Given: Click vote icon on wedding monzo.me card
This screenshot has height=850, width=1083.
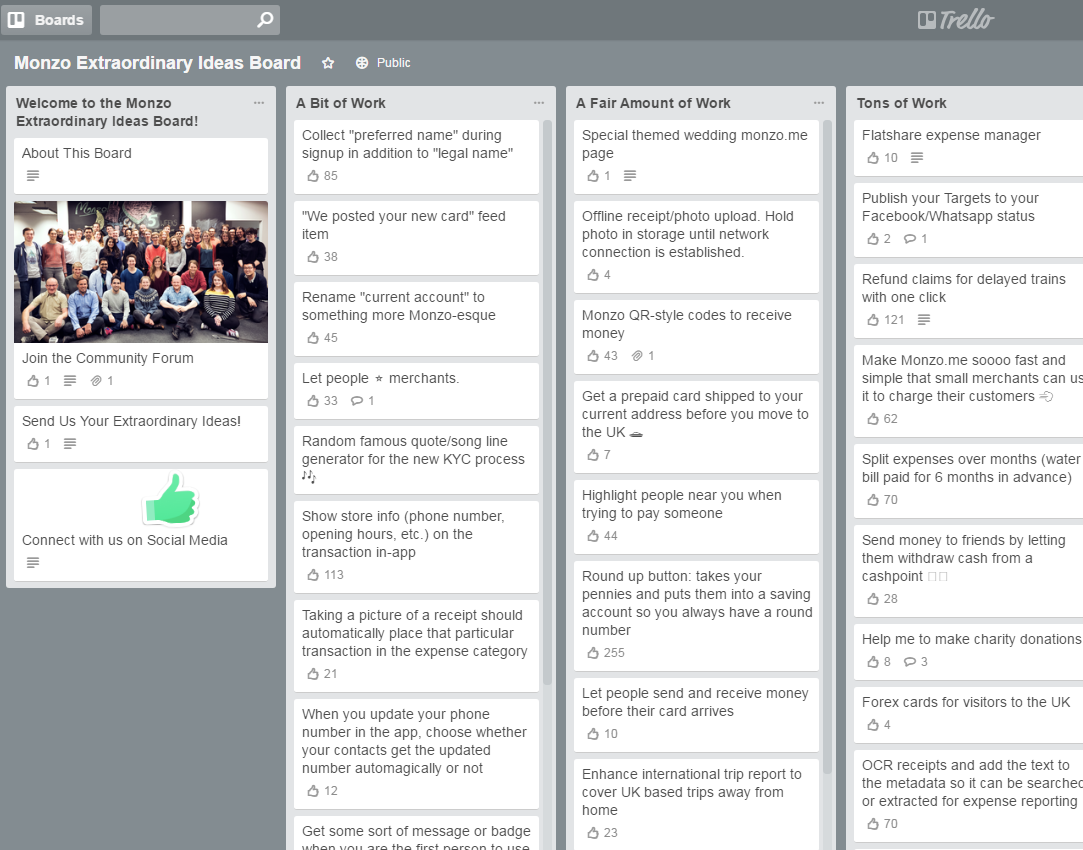Looking at the screenshot, I should (593, 176).
